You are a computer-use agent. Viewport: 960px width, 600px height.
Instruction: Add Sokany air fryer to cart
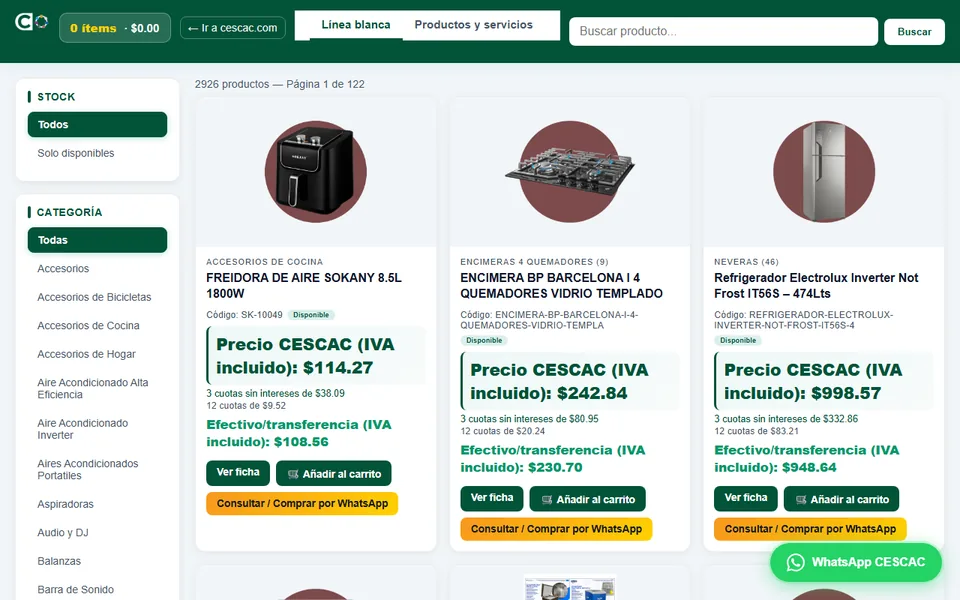(334, 473)
